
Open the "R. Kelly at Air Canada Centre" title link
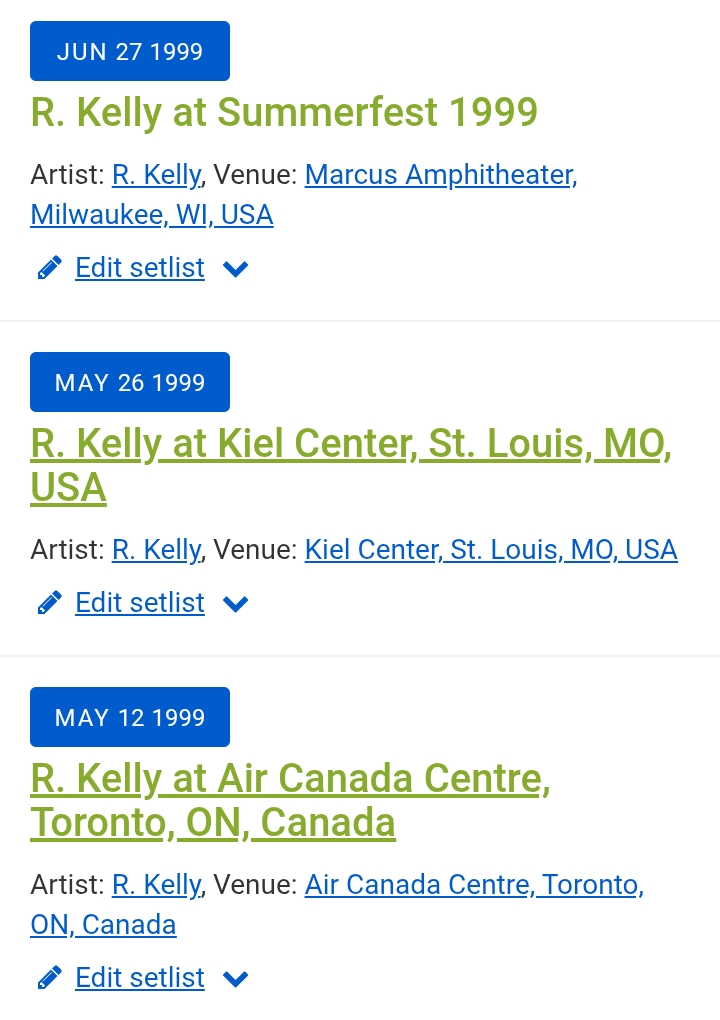290,780
